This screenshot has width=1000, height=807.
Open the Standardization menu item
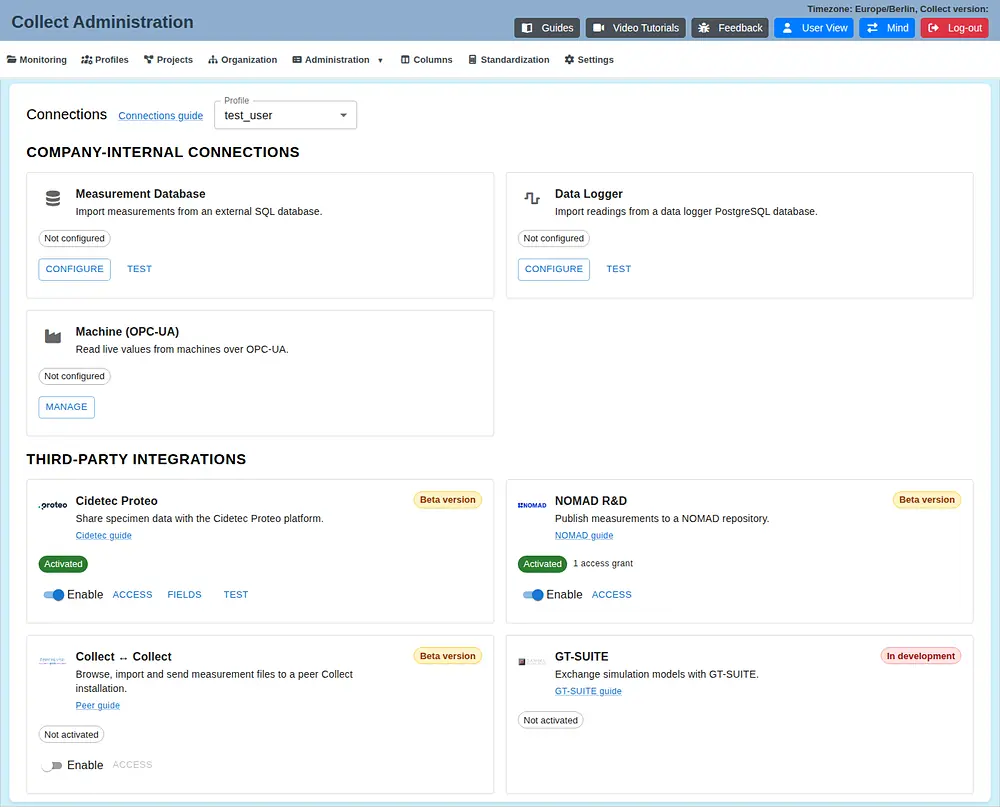(x=509, y=59)
